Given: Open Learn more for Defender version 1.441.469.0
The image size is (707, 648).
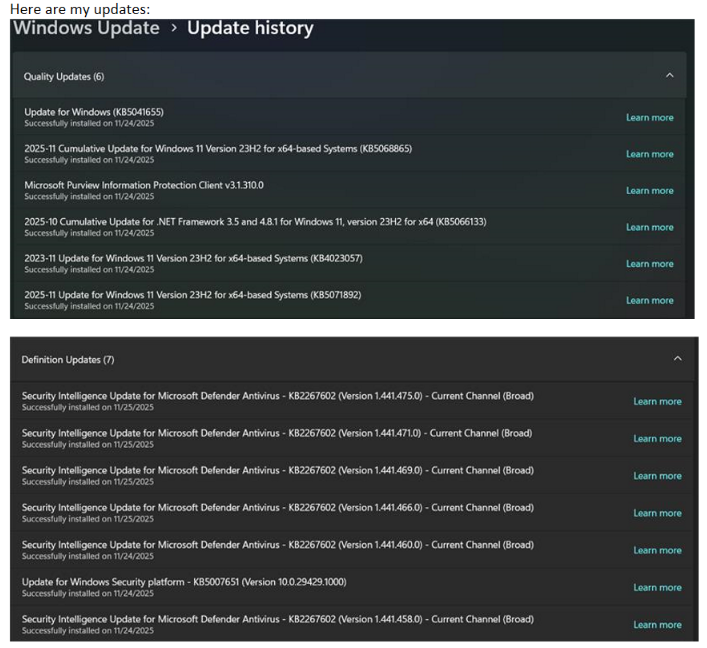Looking at the screenshot, I should 657,476.
